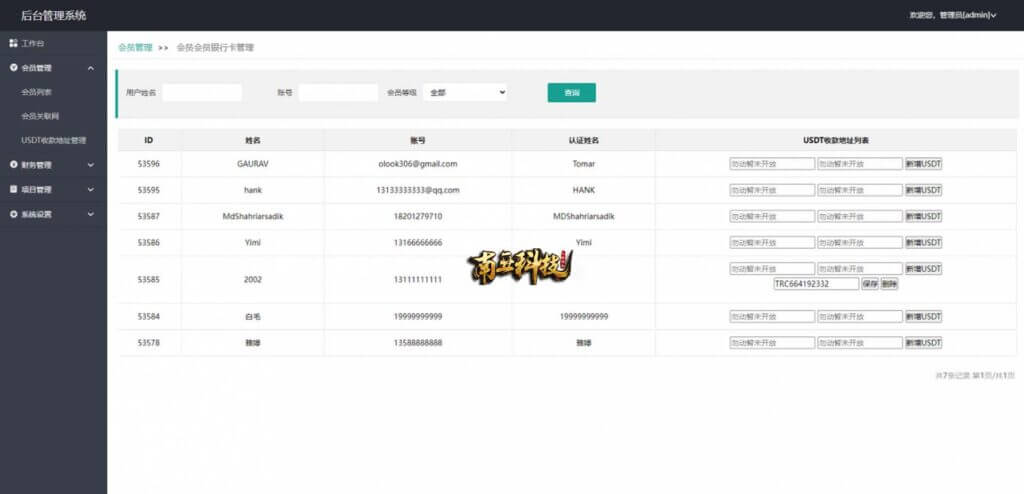This screenshot has width=1024, height=494.
Task: Click the 会员管理 breadcrumb link
Action: pos(135,48)
